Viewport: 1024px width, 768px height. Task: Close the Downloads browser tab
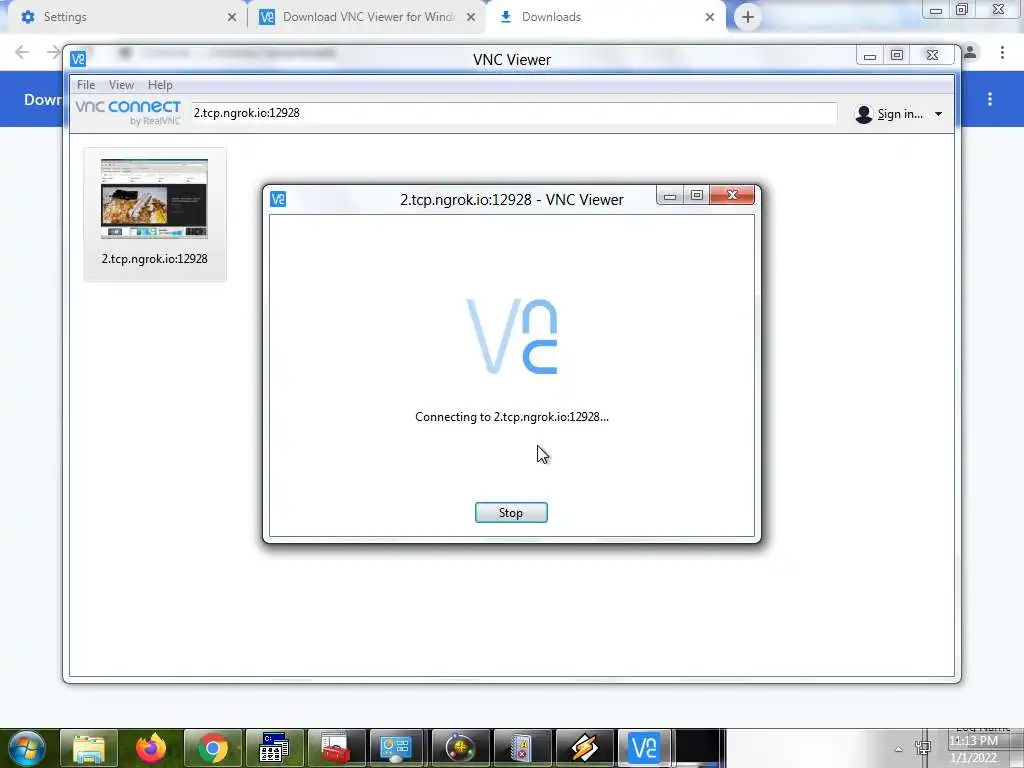710,17
